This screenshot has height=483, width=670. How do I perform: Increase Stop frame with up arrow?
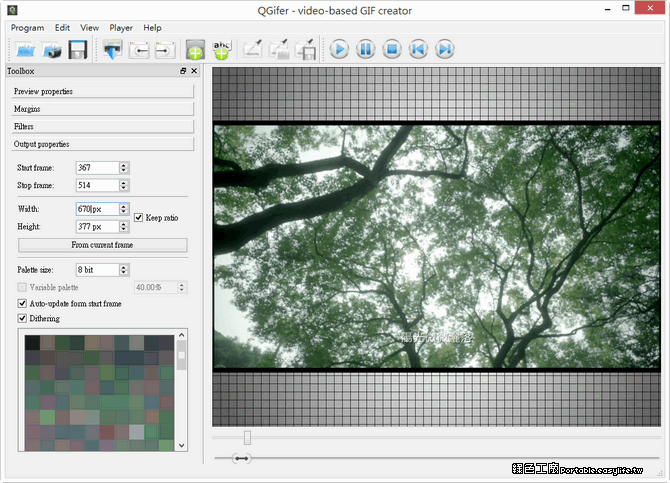123,183
